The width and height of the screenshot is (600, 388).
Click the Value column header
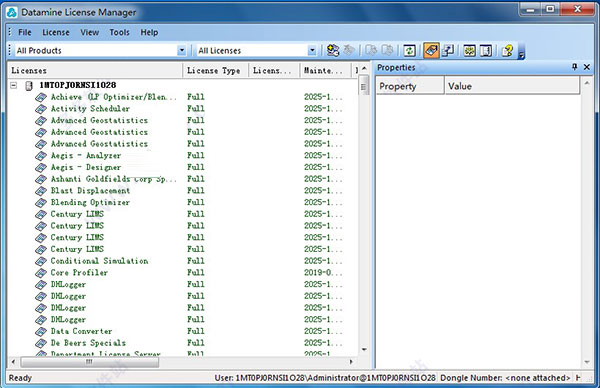[x=512, y=86]
